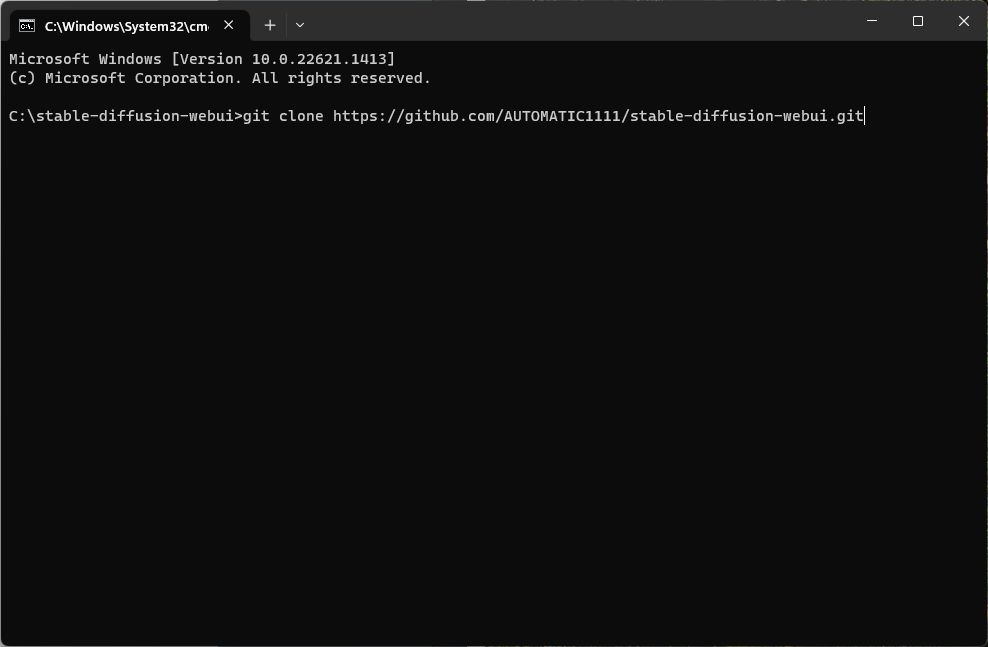Click the Microsoft Windows text on first line
The width and height of the screenshot is (988, 647).
click(85, 59)
